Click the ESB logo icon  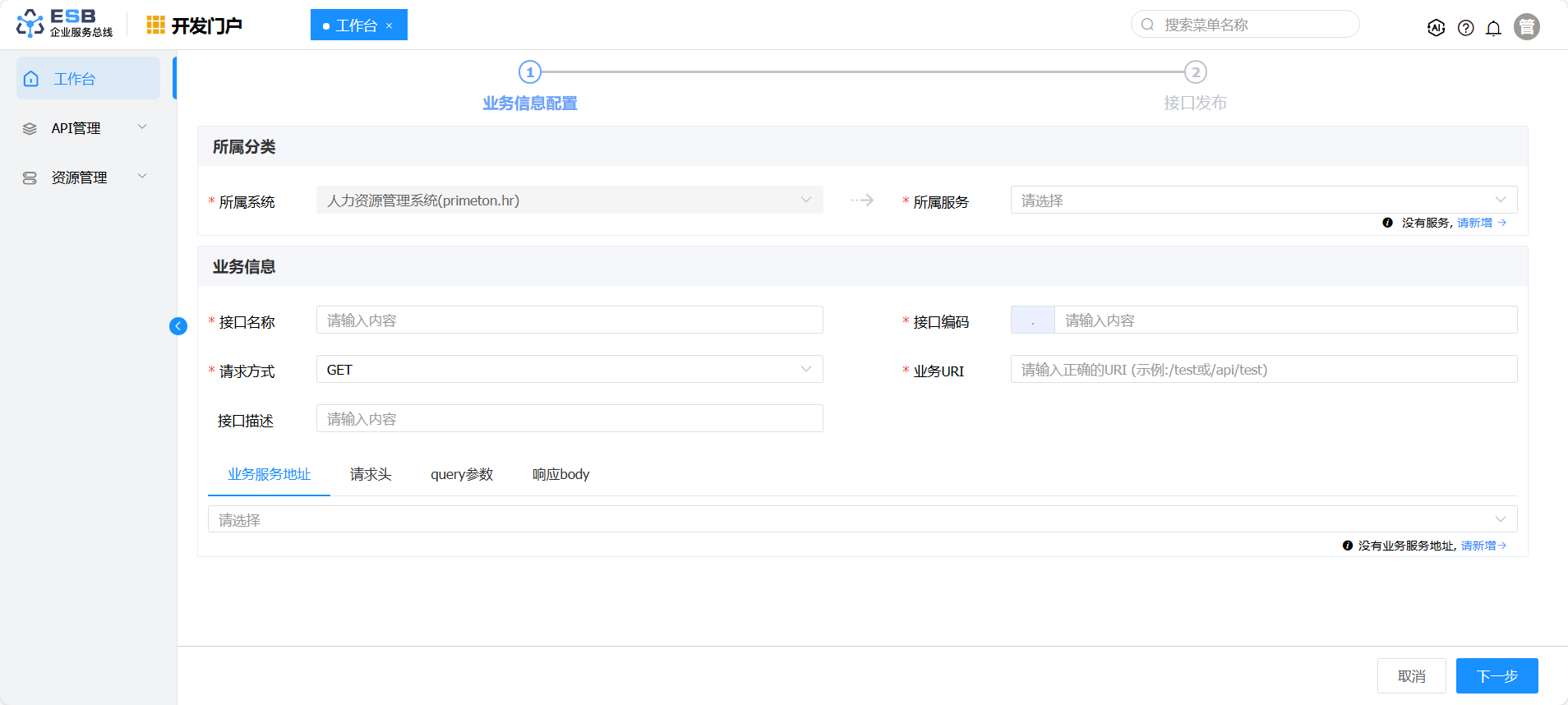point(30,24)
